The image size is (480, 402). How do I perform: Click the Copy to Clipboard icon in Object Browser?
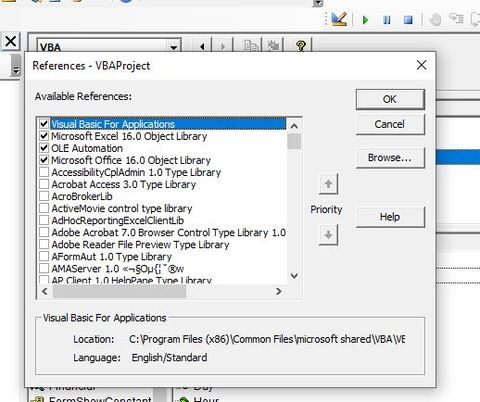coord(251,46)
